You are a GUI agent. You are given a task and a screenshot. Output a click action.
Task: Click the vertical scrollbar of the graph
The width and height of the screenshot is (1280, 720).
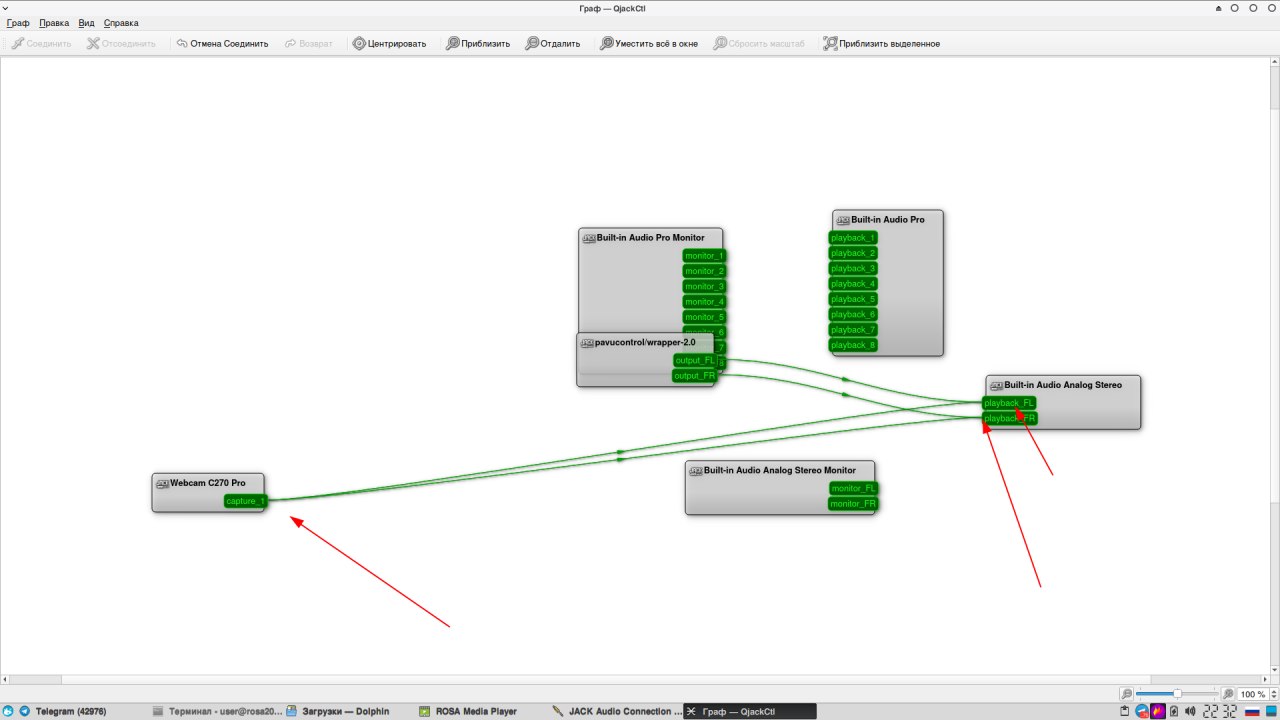(1275, 365)
